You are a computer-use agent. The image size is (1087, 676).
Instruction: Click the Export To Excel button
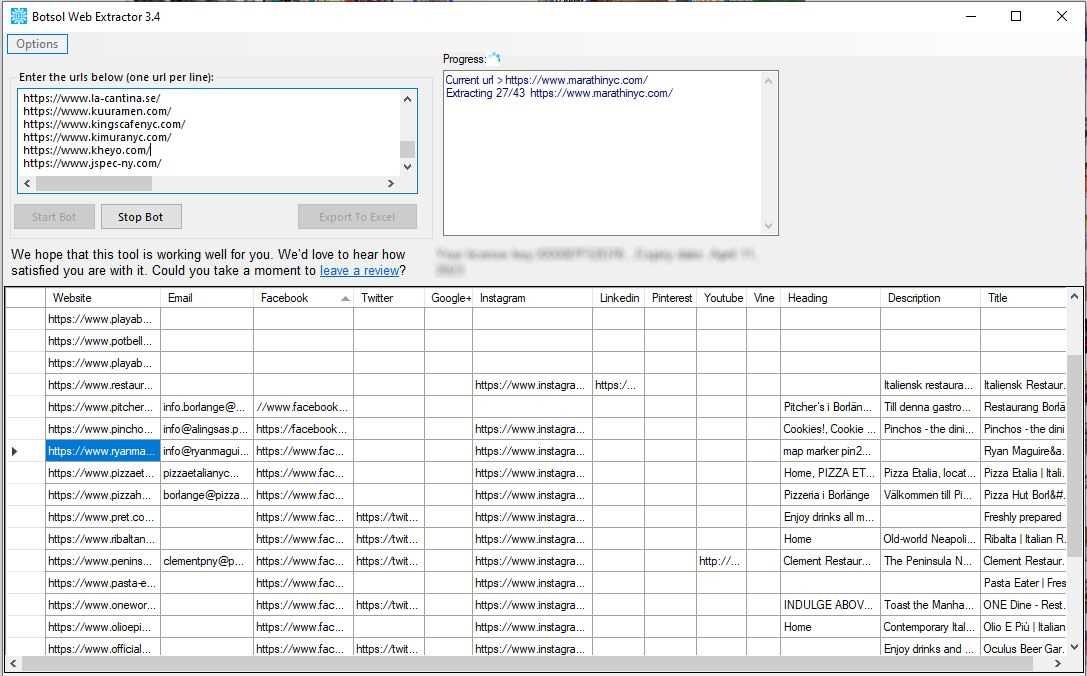(x=357, y=217)
